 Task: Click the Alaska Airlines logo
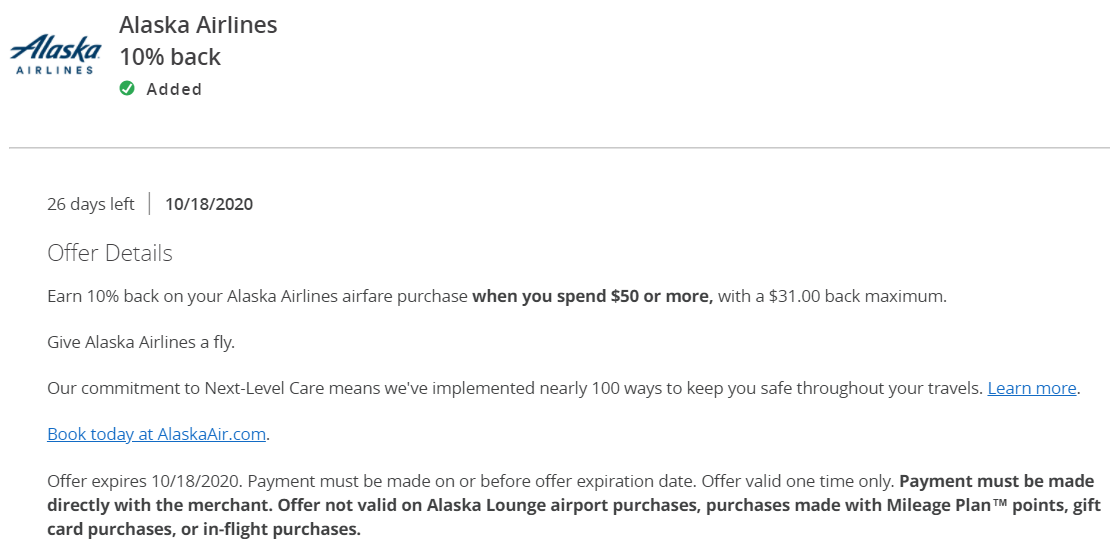[x=55, y=54]
